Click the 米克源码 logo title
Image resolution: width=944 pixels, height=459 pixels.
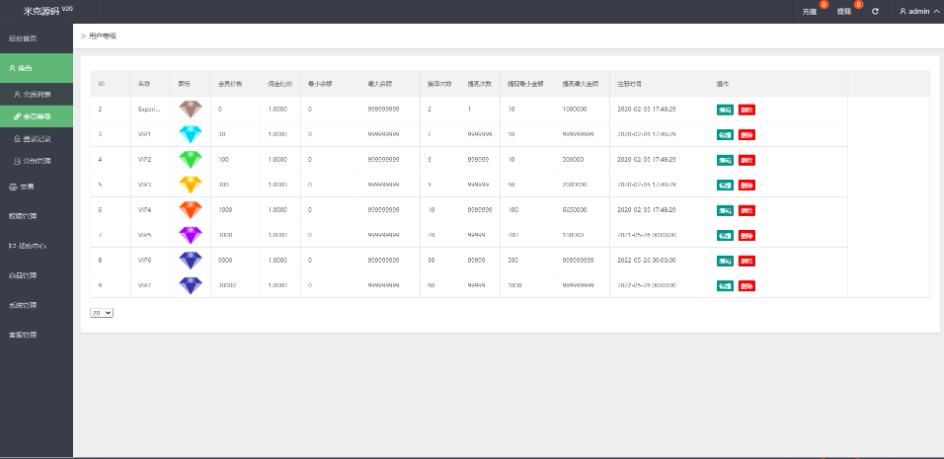point(48,11)
